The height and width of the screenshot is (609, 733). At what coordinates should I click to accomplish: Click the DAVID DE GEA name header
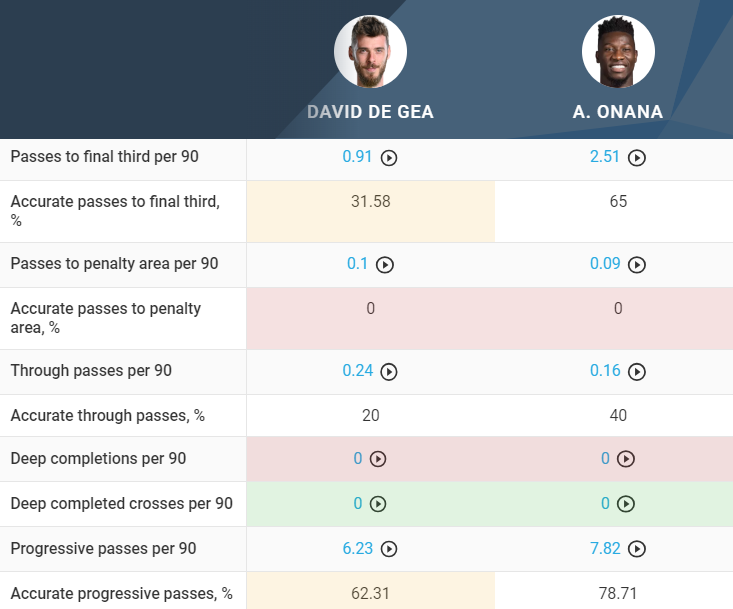pyautogui.click(x=370, y=112)
